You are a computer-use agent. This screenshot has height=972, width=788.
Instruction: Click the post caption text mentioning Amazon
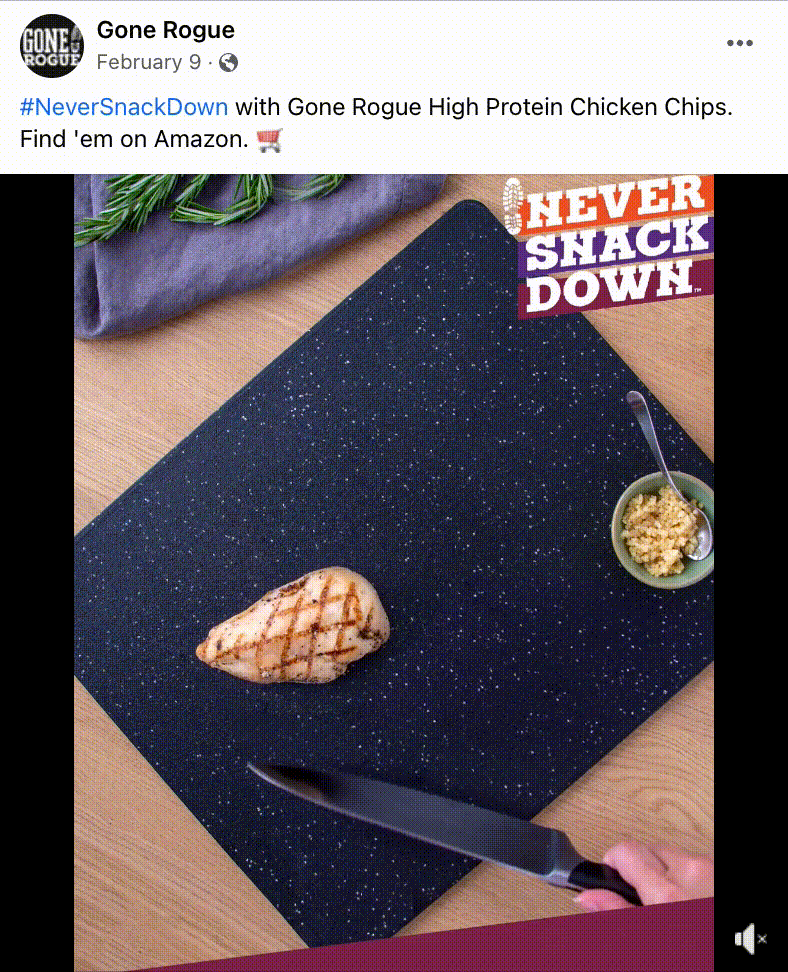pos(376,123)
